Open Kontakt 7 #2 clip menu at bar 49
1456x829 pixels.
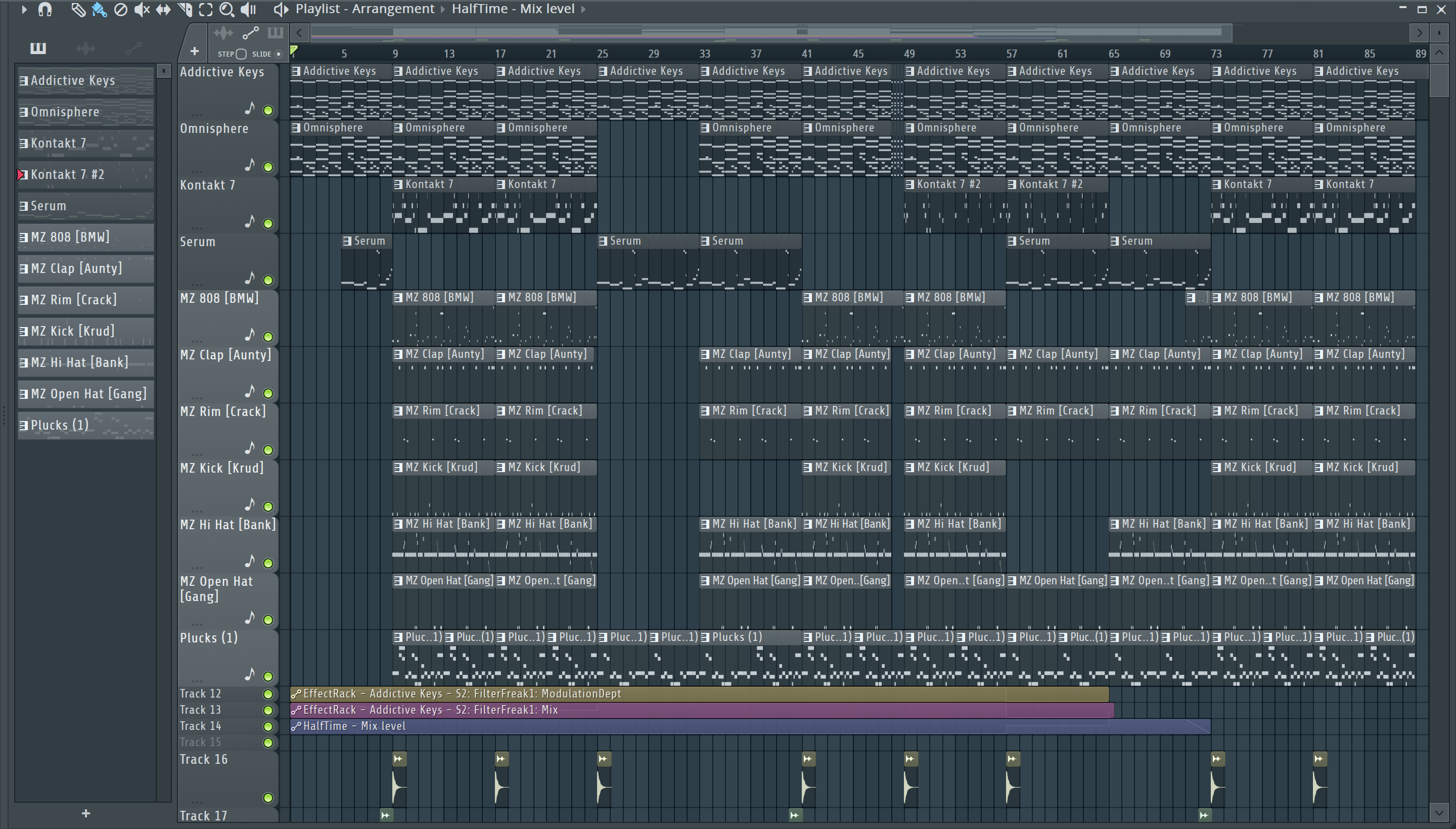tap(910, 185)
